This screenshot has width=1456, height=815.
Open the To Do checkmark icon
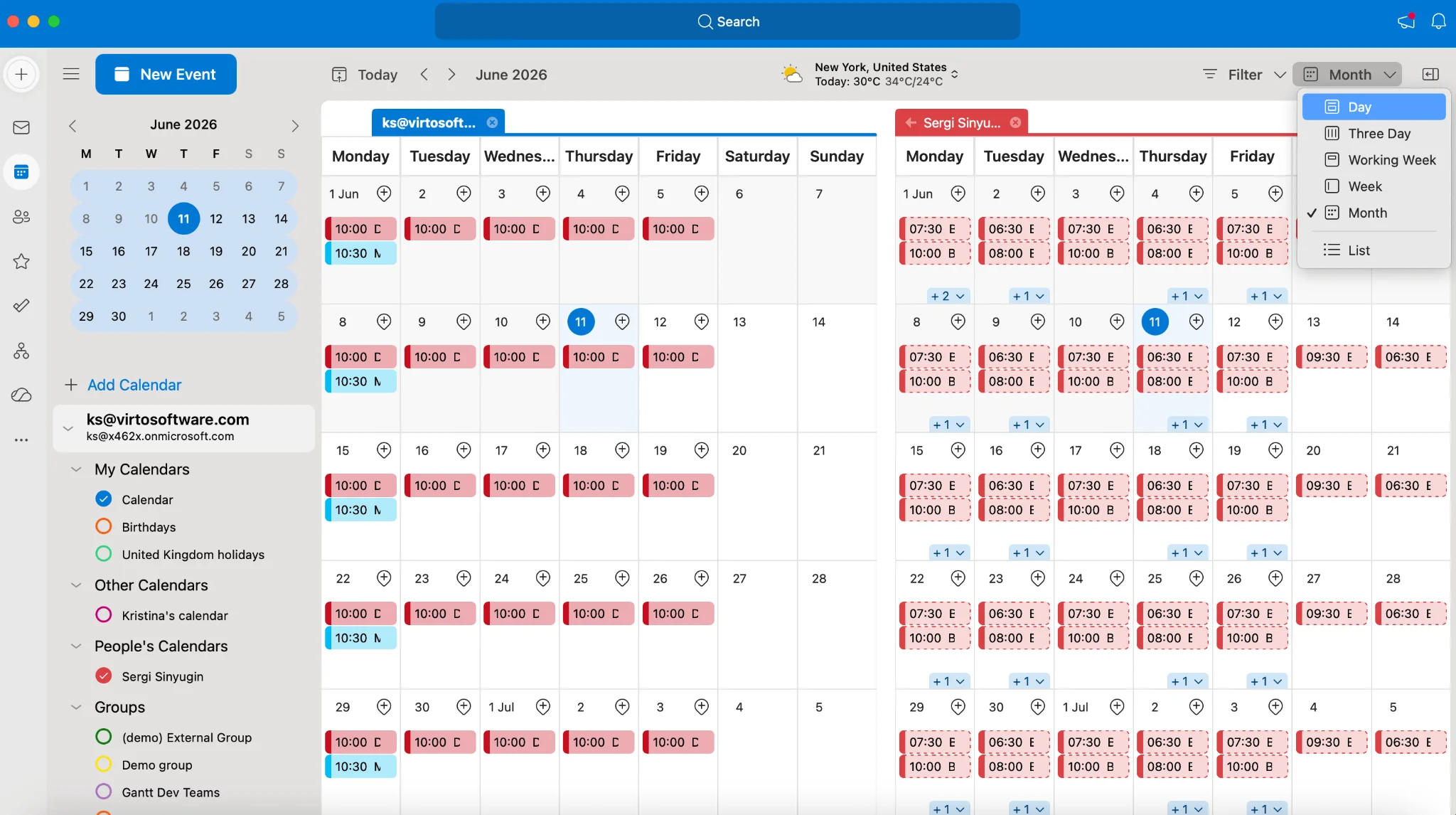[x=21, y=306]
